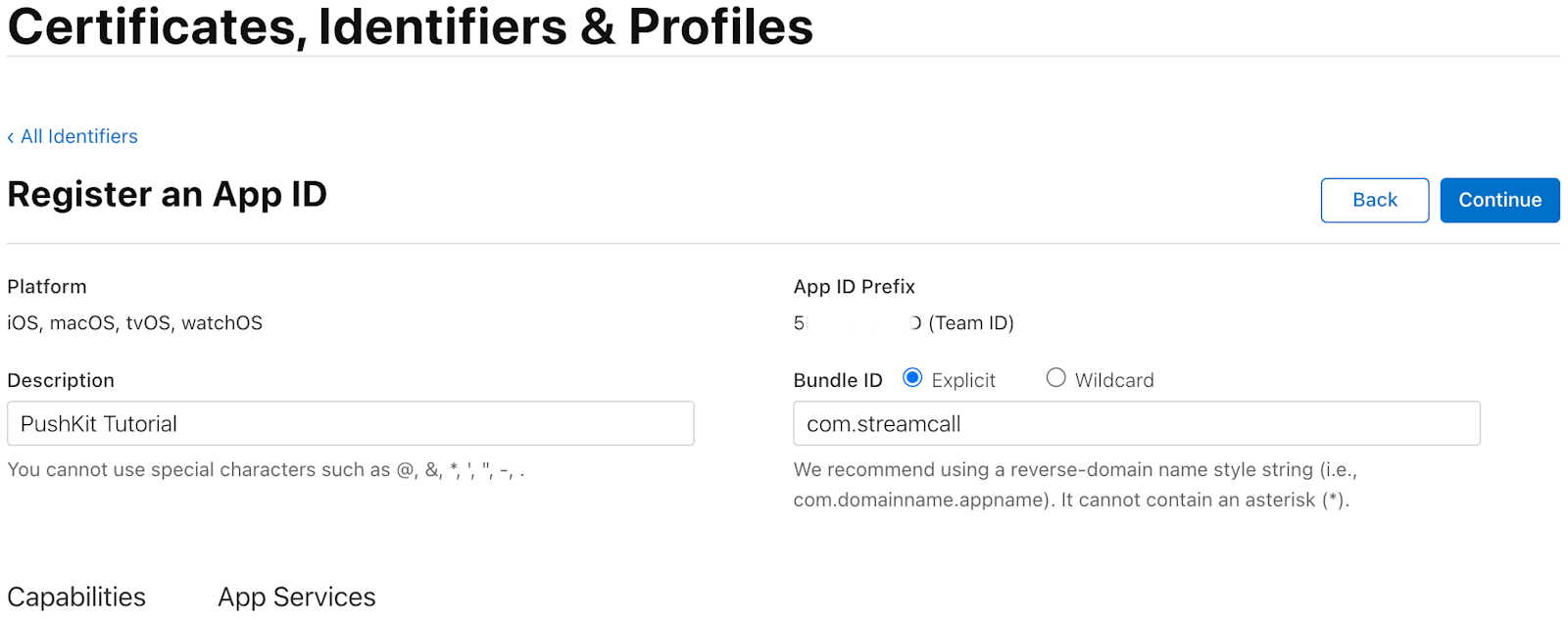This screenshot has width=1568, height=619.
Task: Click the Platform label
Action: 47,287
